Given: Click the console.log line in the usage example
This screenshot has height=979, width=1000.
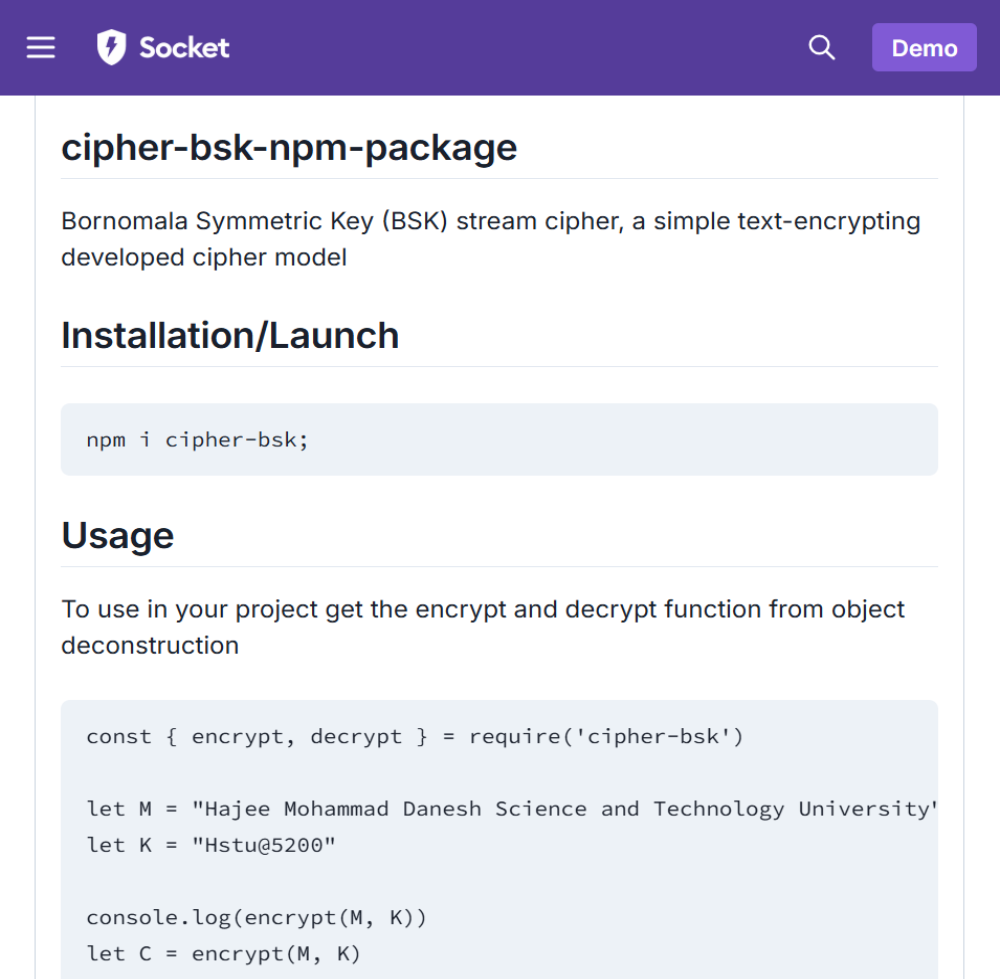Looking at the screenshot, I should pos(257,917).
